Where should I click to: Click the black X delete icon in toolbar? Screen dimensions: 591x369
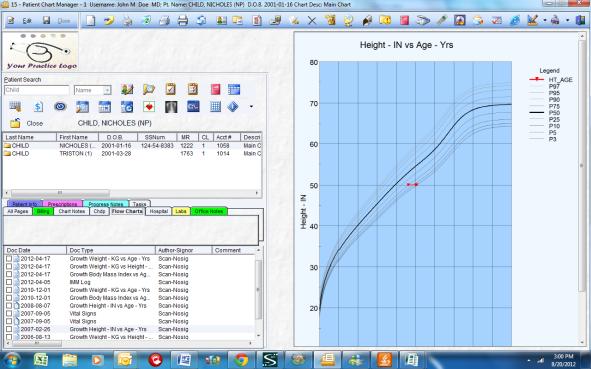pyautogui.click(x=312, y=20)
